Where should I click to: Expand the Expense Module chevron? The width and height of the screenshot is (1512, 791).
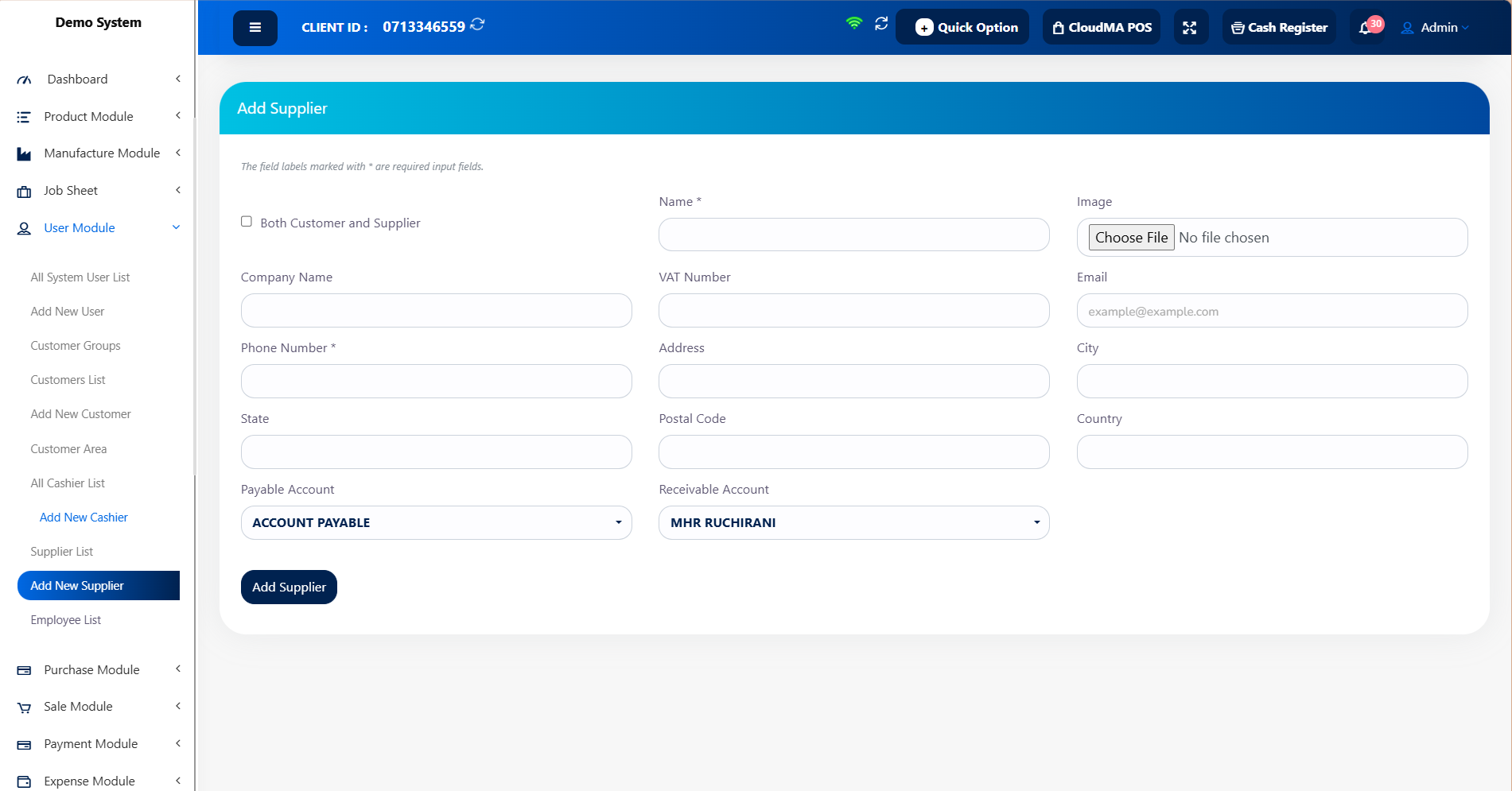(x=178, y=781)
